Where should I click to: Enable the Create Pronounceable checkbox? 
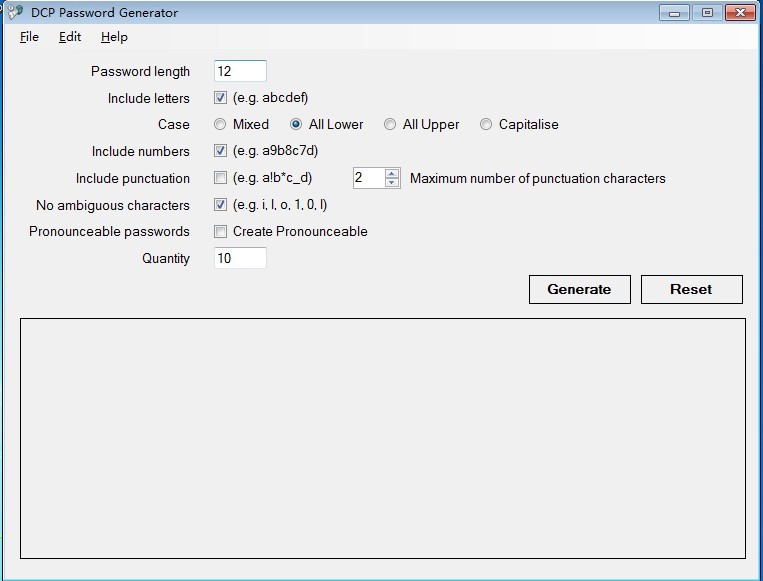point(221,231)
